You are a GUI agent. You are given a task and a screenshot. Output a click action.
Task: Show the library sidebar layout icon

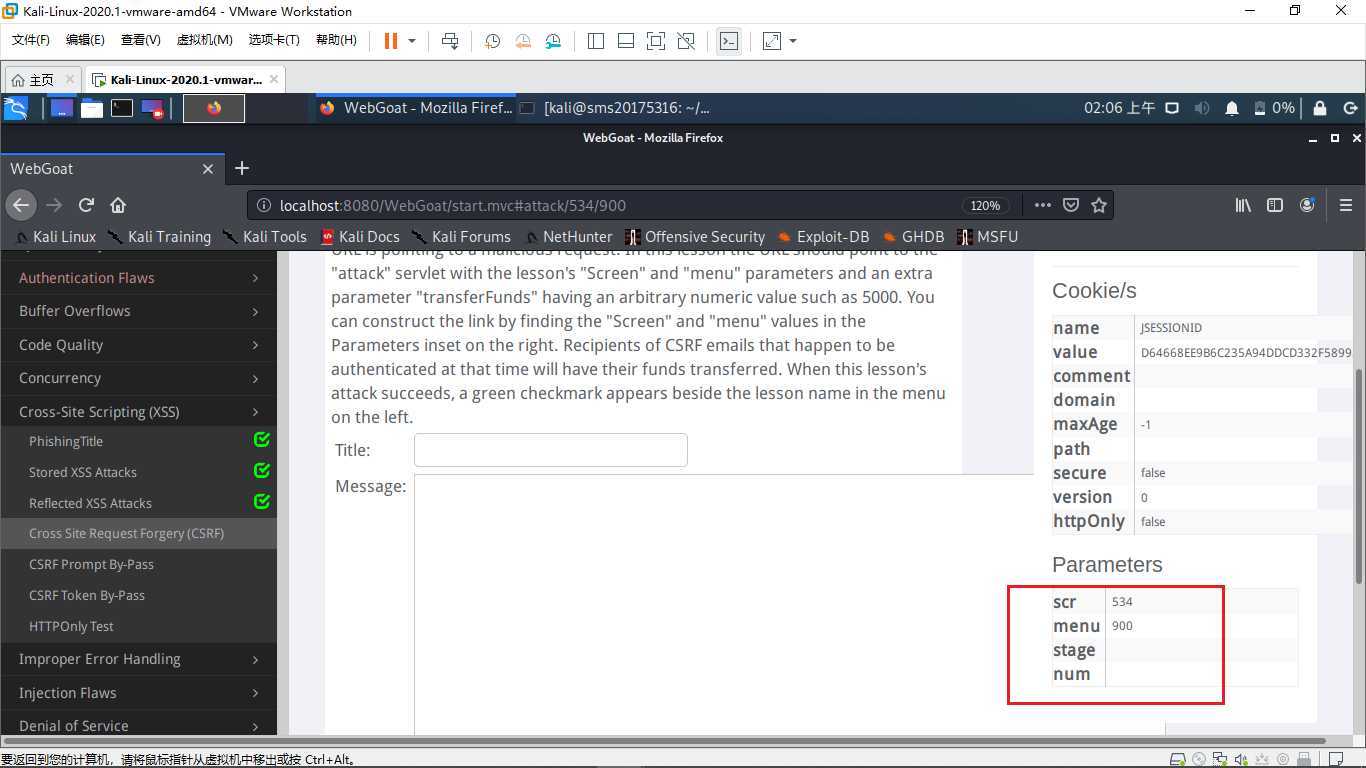596,41
